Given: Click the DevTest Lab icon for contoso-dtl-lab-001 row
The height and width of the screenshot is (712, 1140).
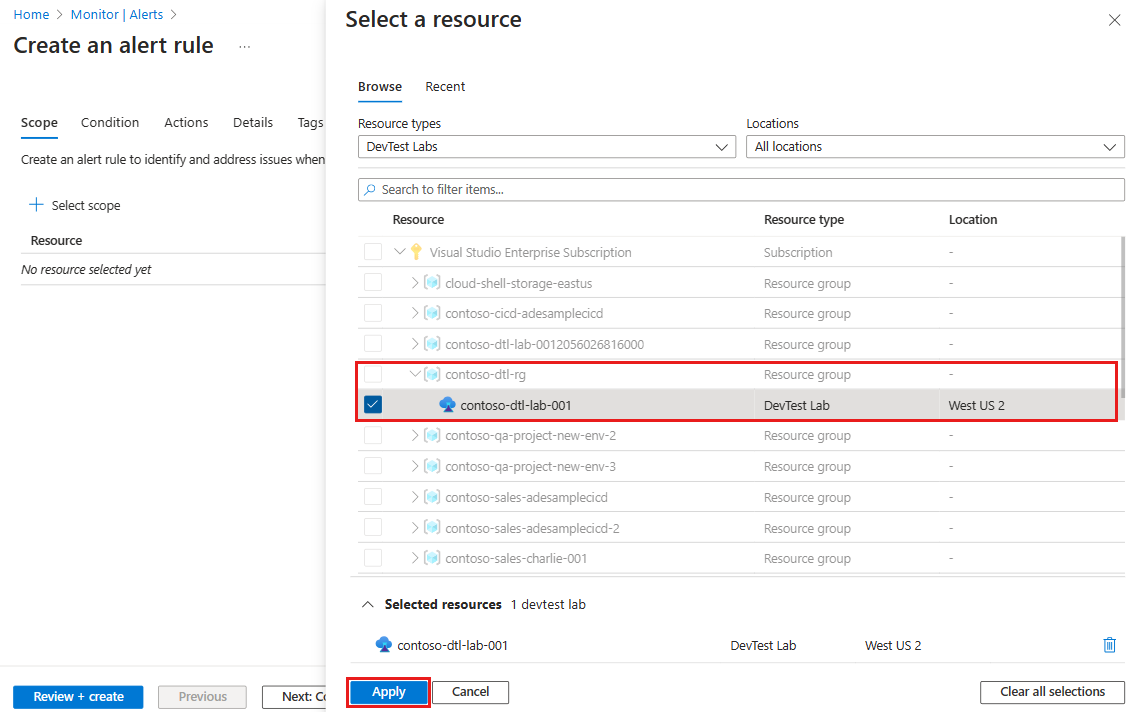Looking at the screenshot, I should coord(448,405).
